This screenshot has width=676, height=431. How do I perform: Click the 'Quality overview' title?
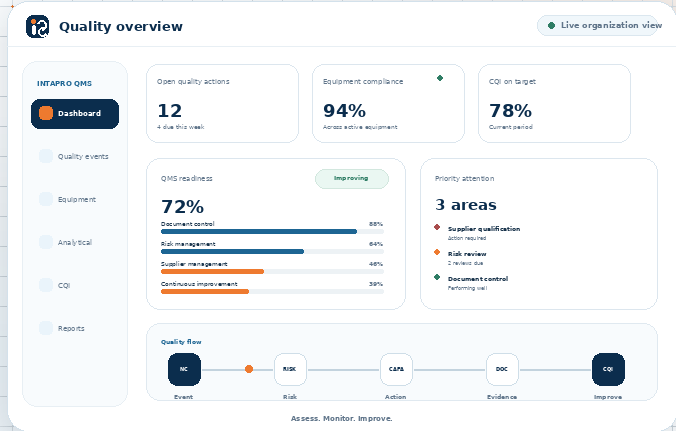pos(121,27)
